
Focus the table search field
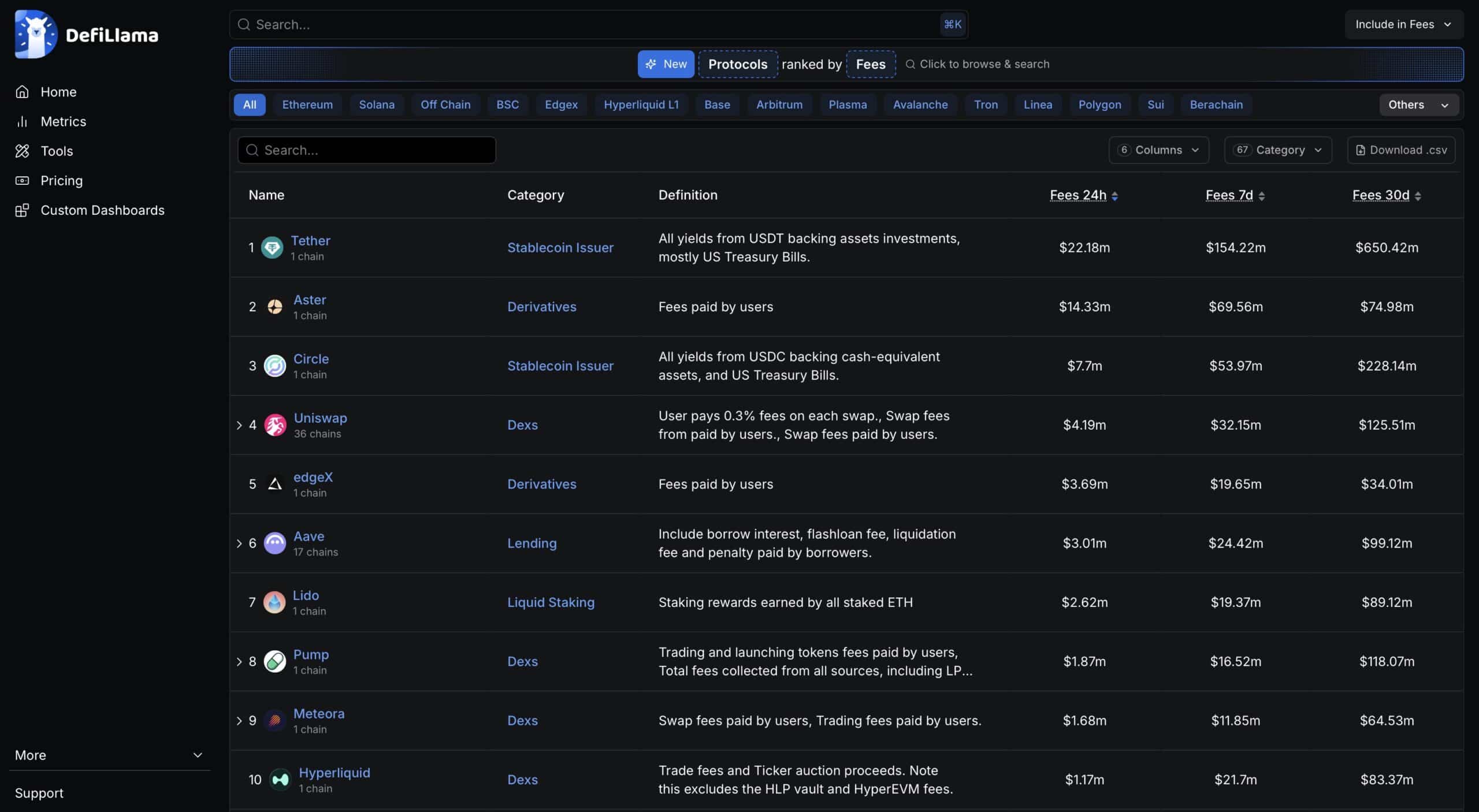click(367, 150)
